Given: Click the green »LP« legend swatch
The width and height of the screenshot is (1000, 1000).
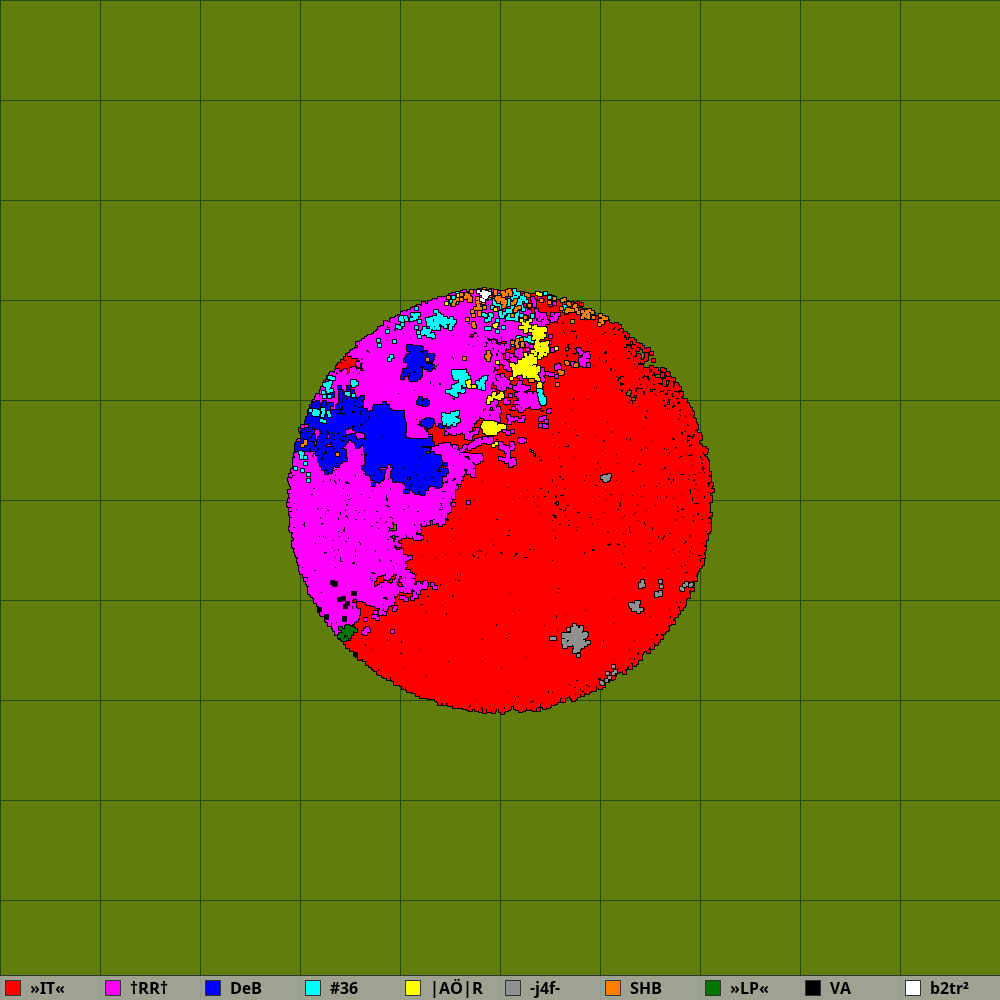Looking at the screenshot, I should click(x=713, y=988).
